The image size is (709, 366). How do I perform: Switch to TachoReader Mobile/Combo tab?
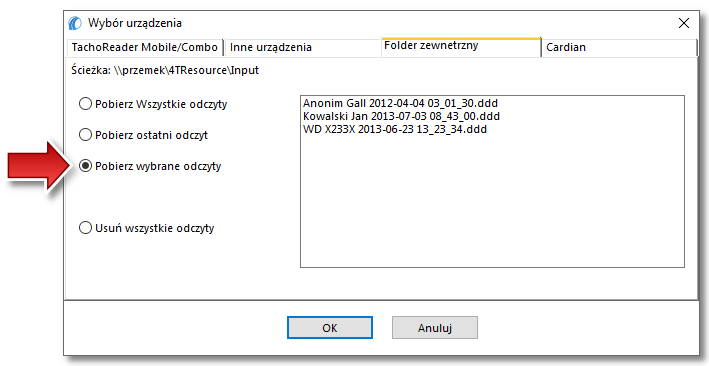(145, 47)
